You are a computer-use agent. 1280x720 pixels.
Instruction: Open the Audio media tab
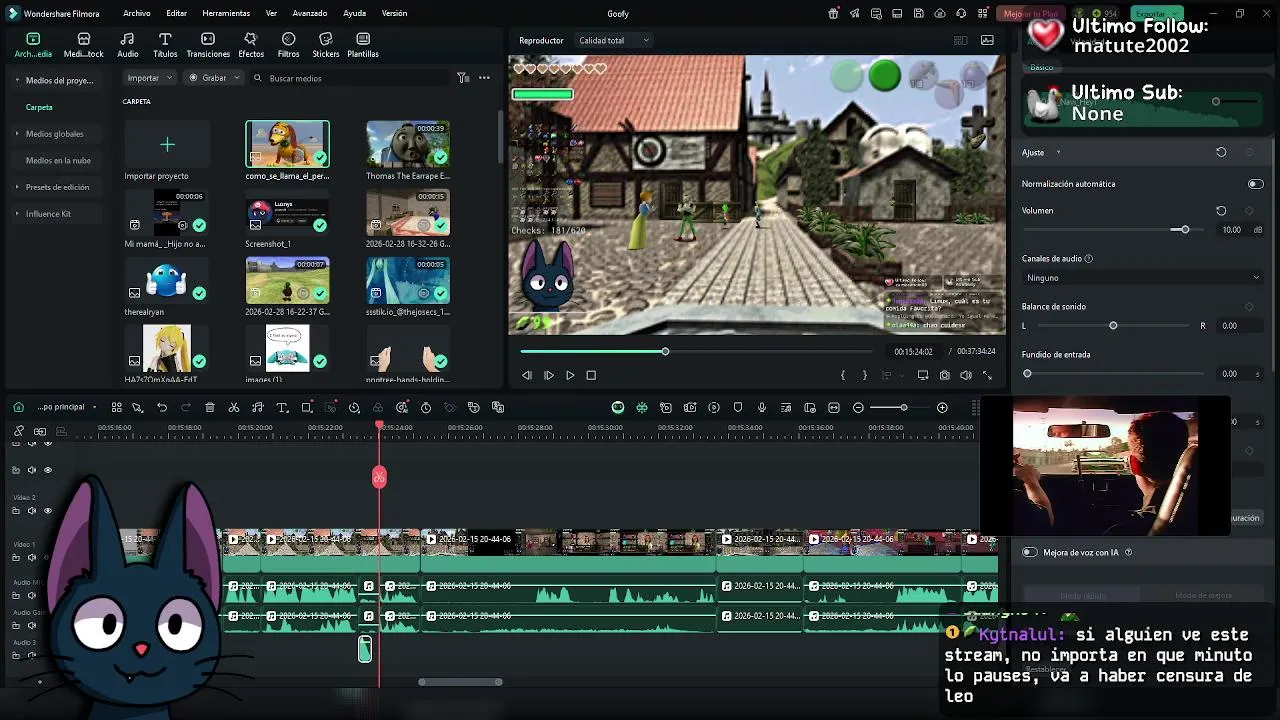click(x=128, y=45)
